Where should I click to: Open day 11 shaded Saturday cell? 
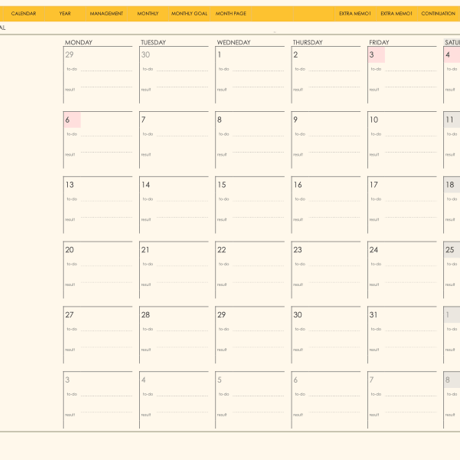[452, 120]
